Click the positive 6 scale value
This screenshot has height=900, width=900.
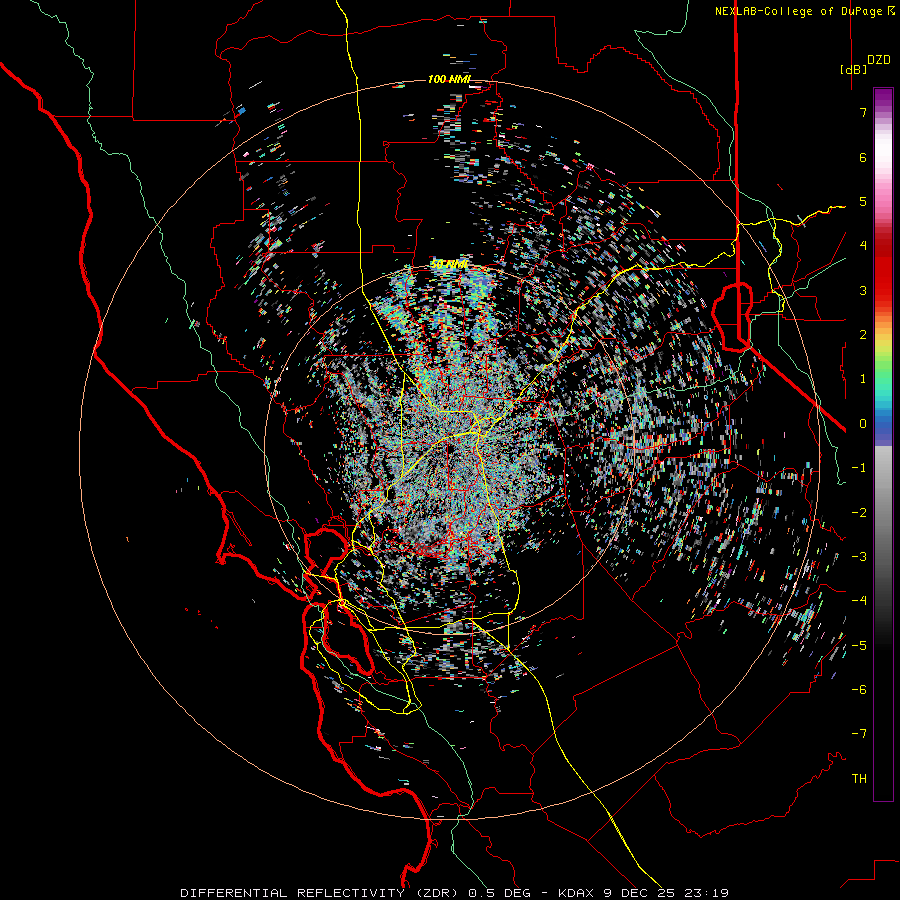pyautogui.click(x=863, y=157)
